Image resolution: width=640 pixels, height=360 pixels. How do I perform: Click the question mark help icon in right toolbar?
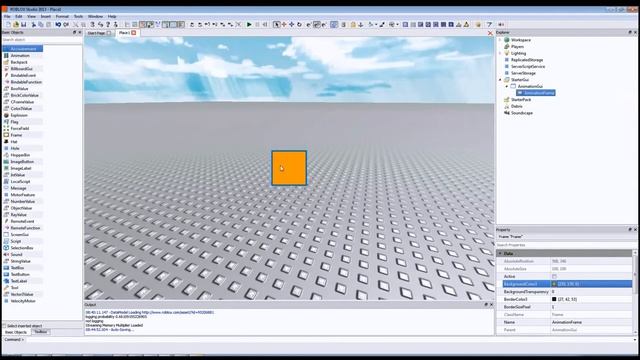tap(489, 24)
